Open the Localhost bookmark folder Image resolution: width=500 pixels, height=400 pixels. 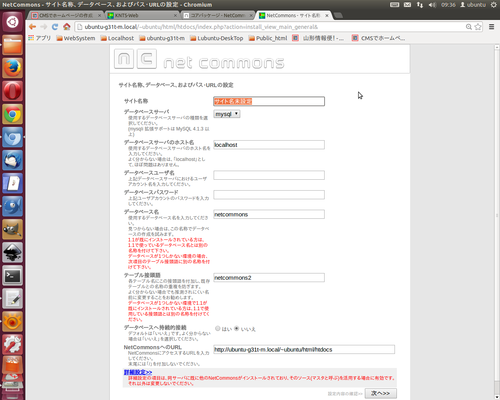pyautogui.click(x=117, y=38)
